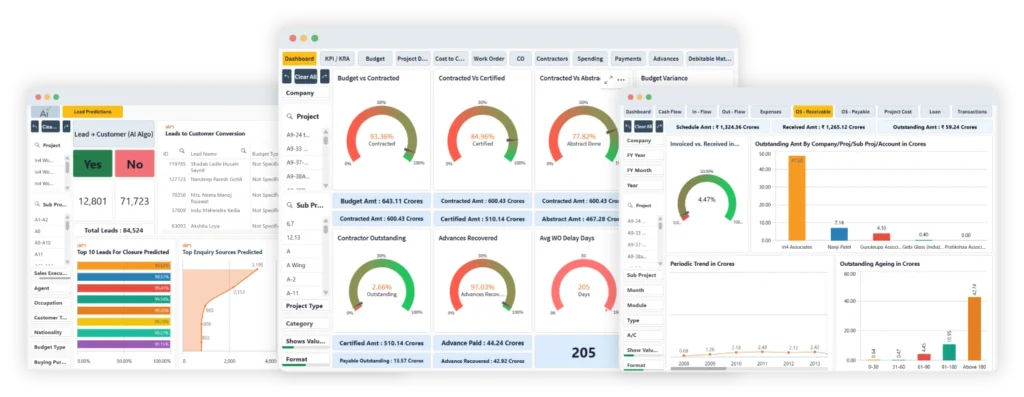
Task: Click Clear All in the center window
Action: pyautogui.click(x=306, y=76)
